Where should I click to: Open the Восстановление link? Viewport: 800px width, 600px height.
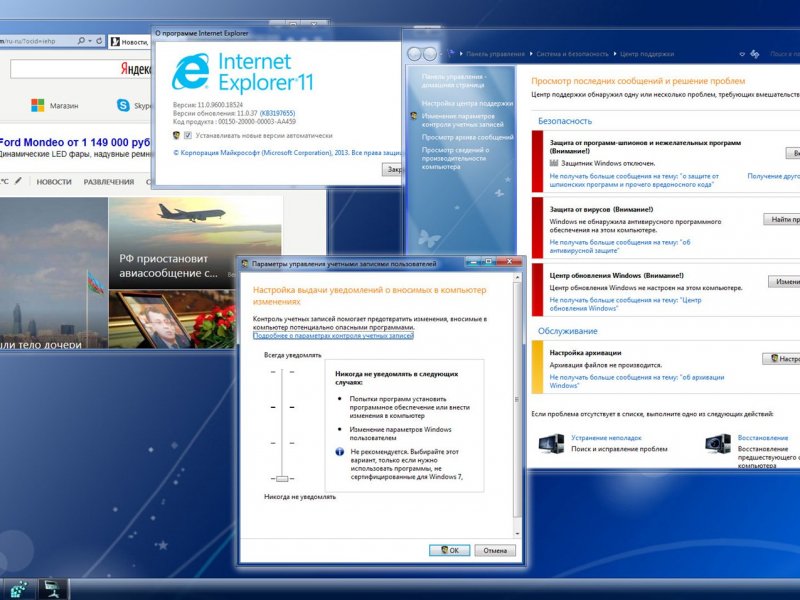coord(763,438)
